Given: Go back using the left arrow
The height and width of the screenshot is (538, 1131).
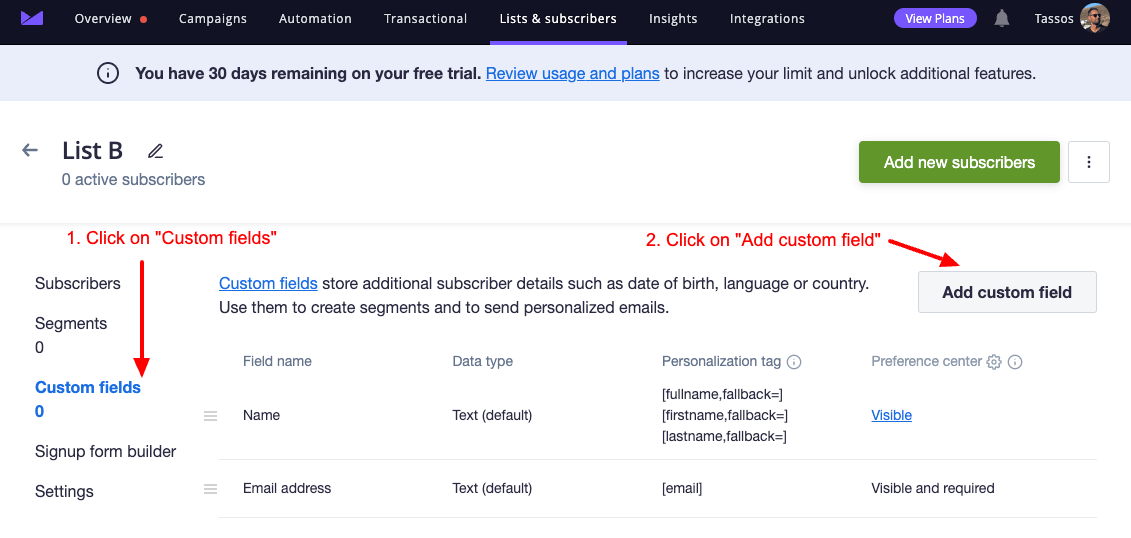Looking at the screenshot, I should [x=30, y=150].
